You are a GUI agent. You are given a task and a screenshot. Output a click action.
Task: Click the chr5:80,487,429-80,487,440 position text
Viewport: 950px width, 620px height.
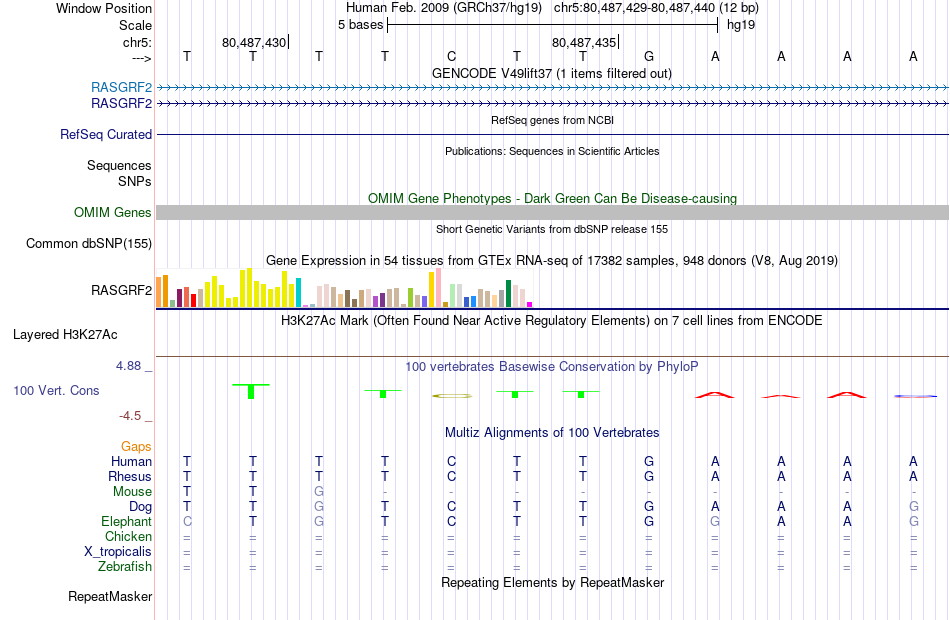[x=635, y=8]
